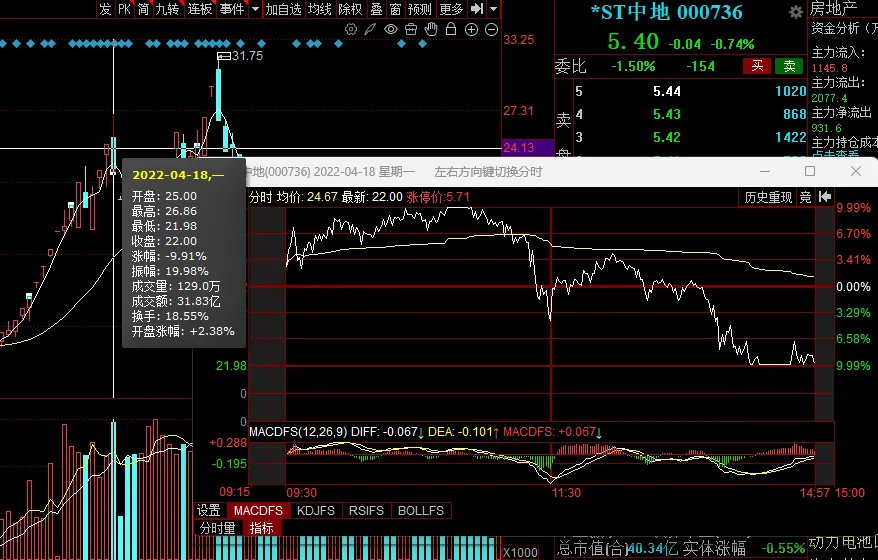Click the green 卖 sell button

coord(789,66)
